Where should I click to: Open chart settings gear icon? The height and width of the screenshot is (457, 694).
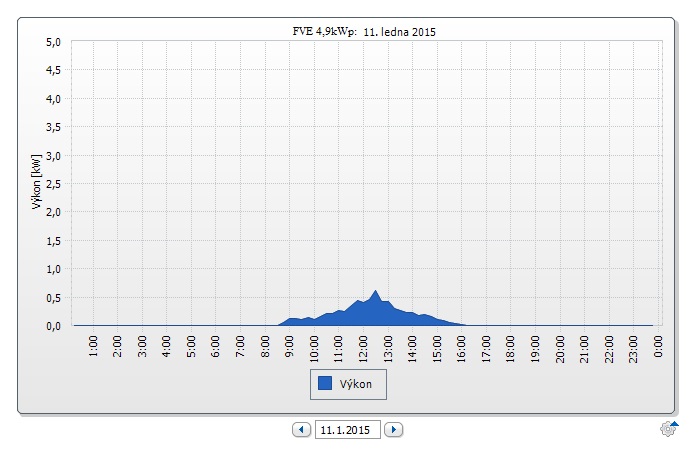[x=668, y=429]
